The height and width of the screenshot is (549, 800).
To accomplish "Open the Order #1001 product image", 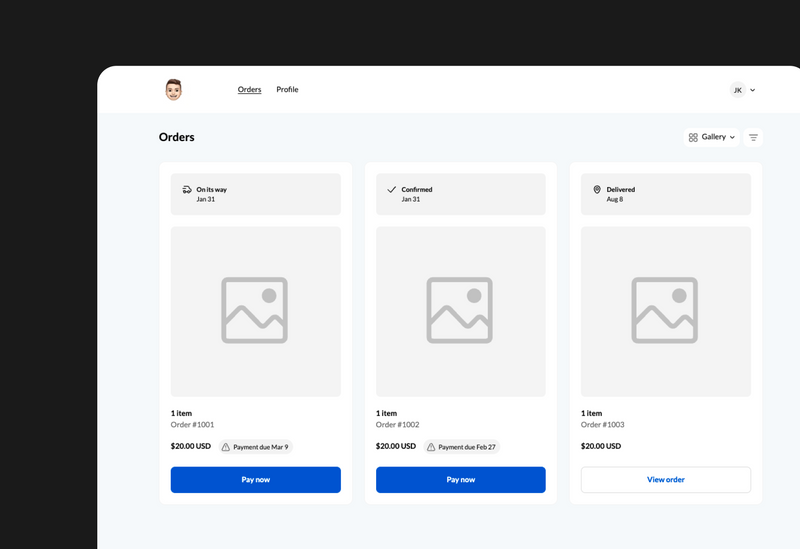I will [255, 311].
